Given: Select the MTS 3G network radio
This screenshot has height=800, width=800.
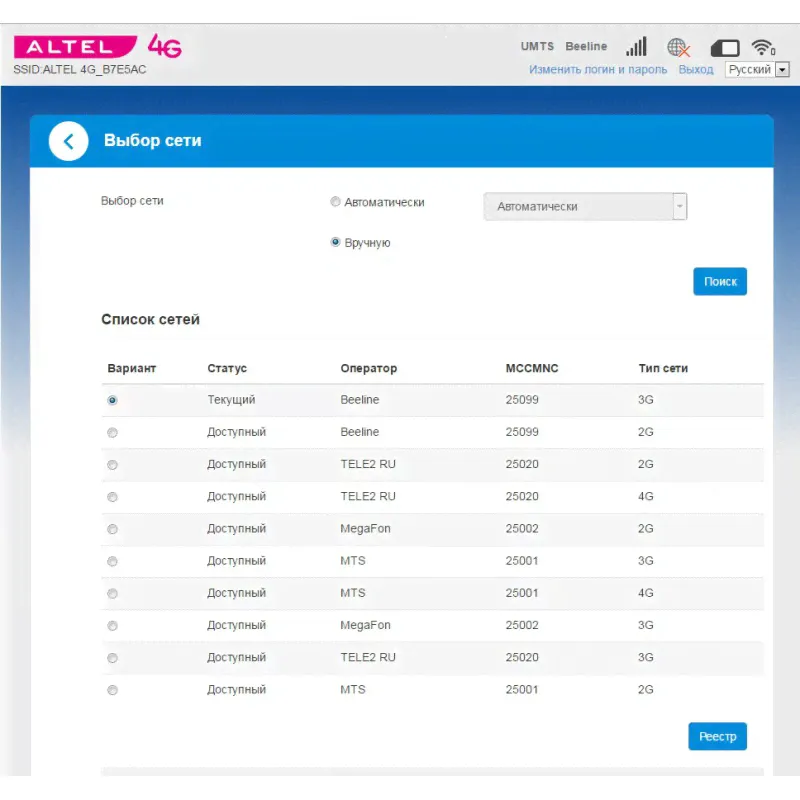Looking at the screenshot, I should click(112, 561).
